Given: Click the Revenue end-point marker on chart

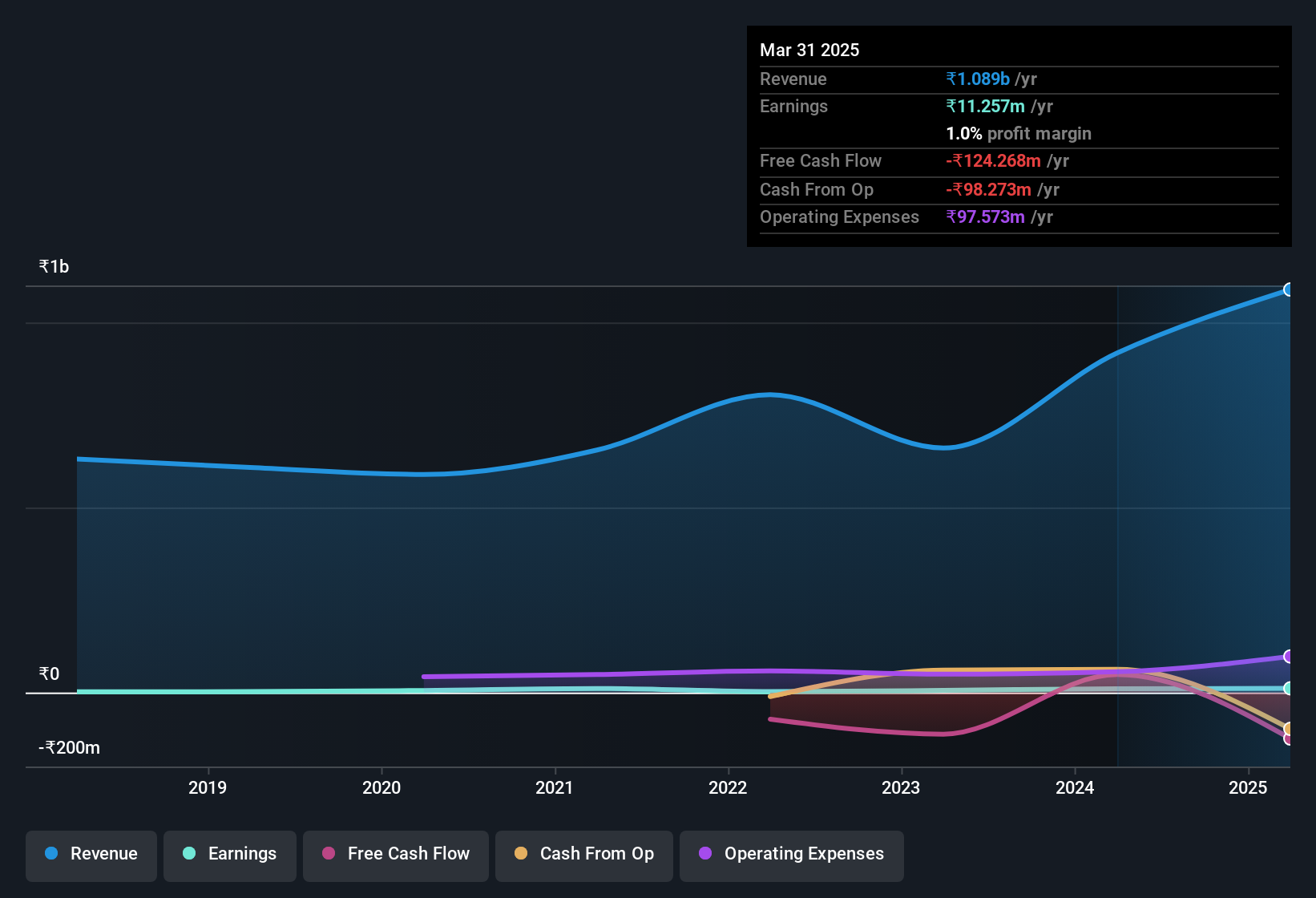Looking at the screenshot, I should tap(1289, 289).
